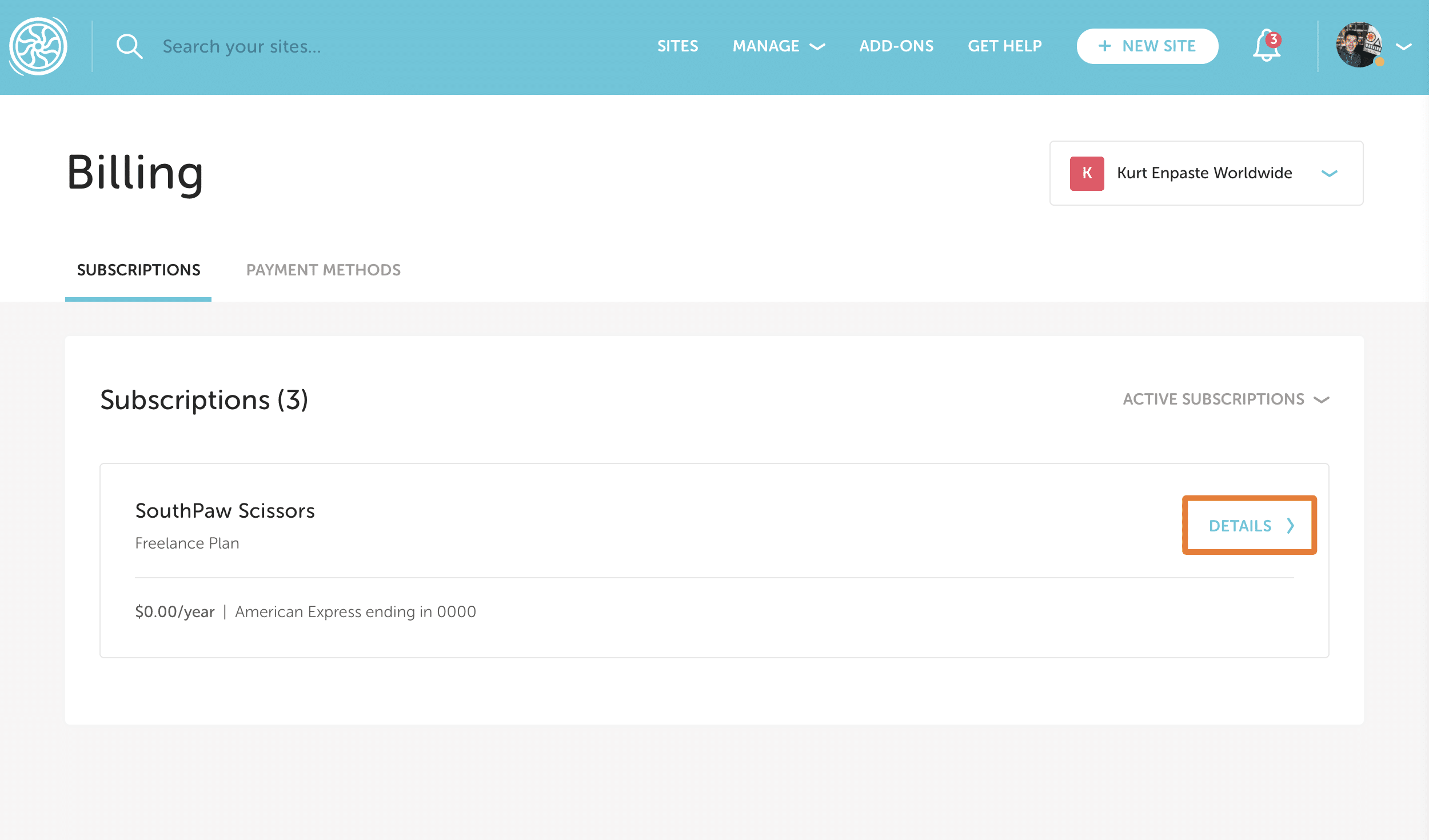
Task: Open the dropdown arrow next to the avatar
Action: 1404,46
